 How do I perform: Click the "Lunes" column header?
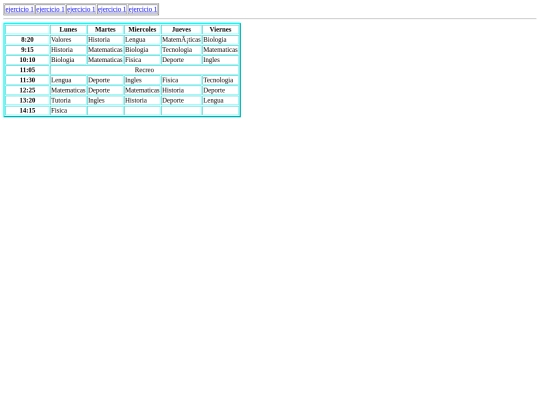coord(68,30)
